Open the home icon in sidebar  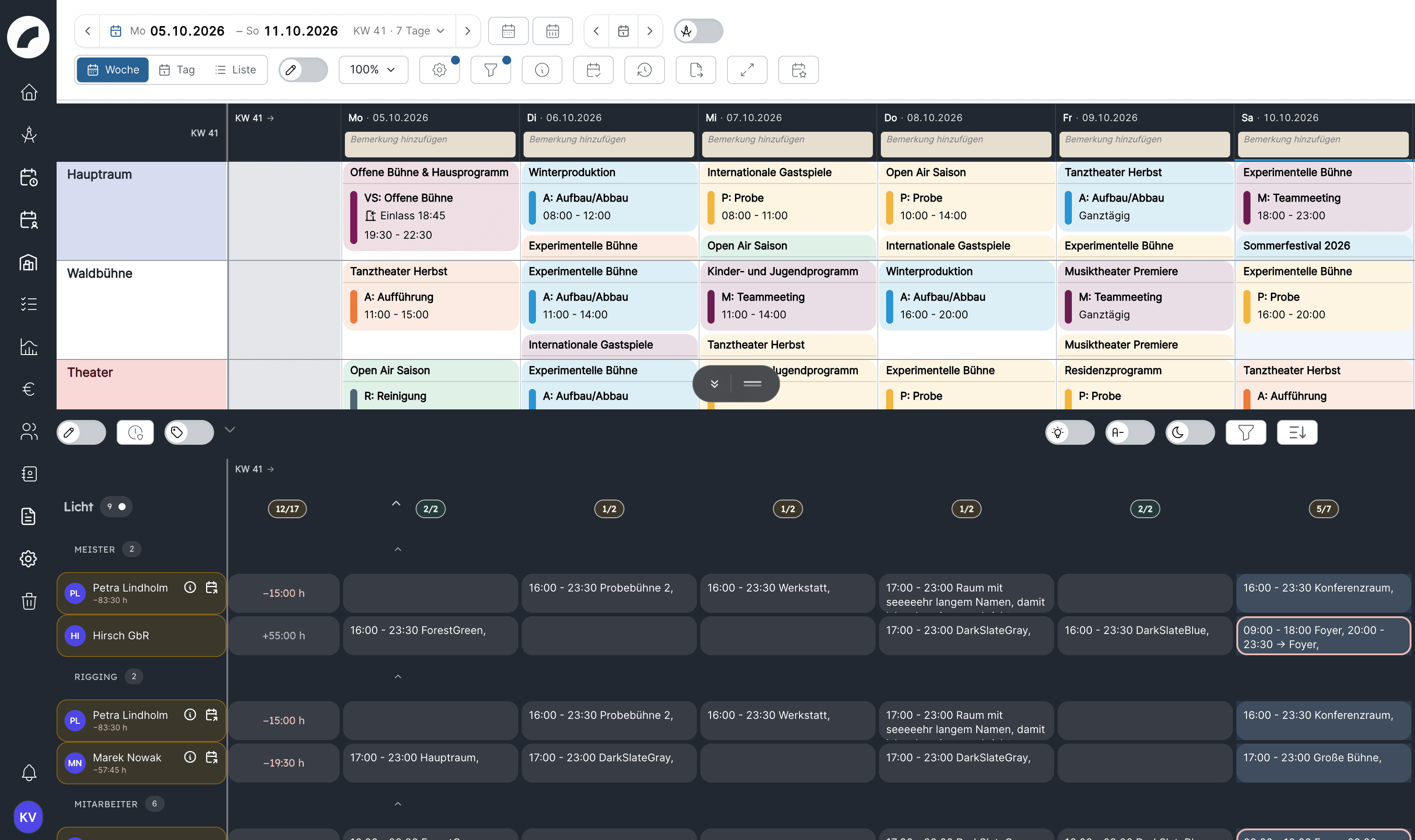click(29, 92)
